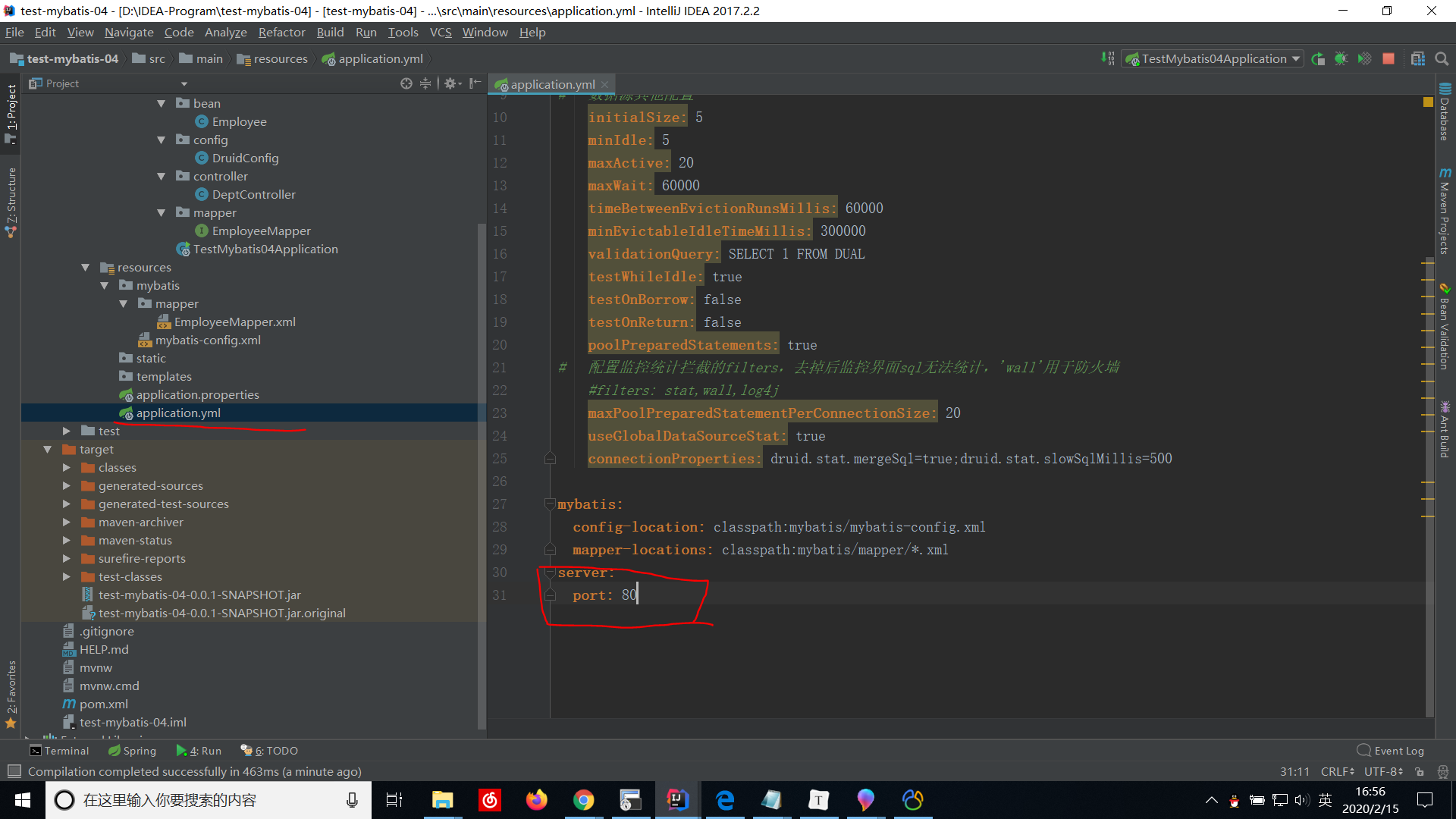Run with Coverage
The width and height of the screenshot is (1456, 819).
1364,58
